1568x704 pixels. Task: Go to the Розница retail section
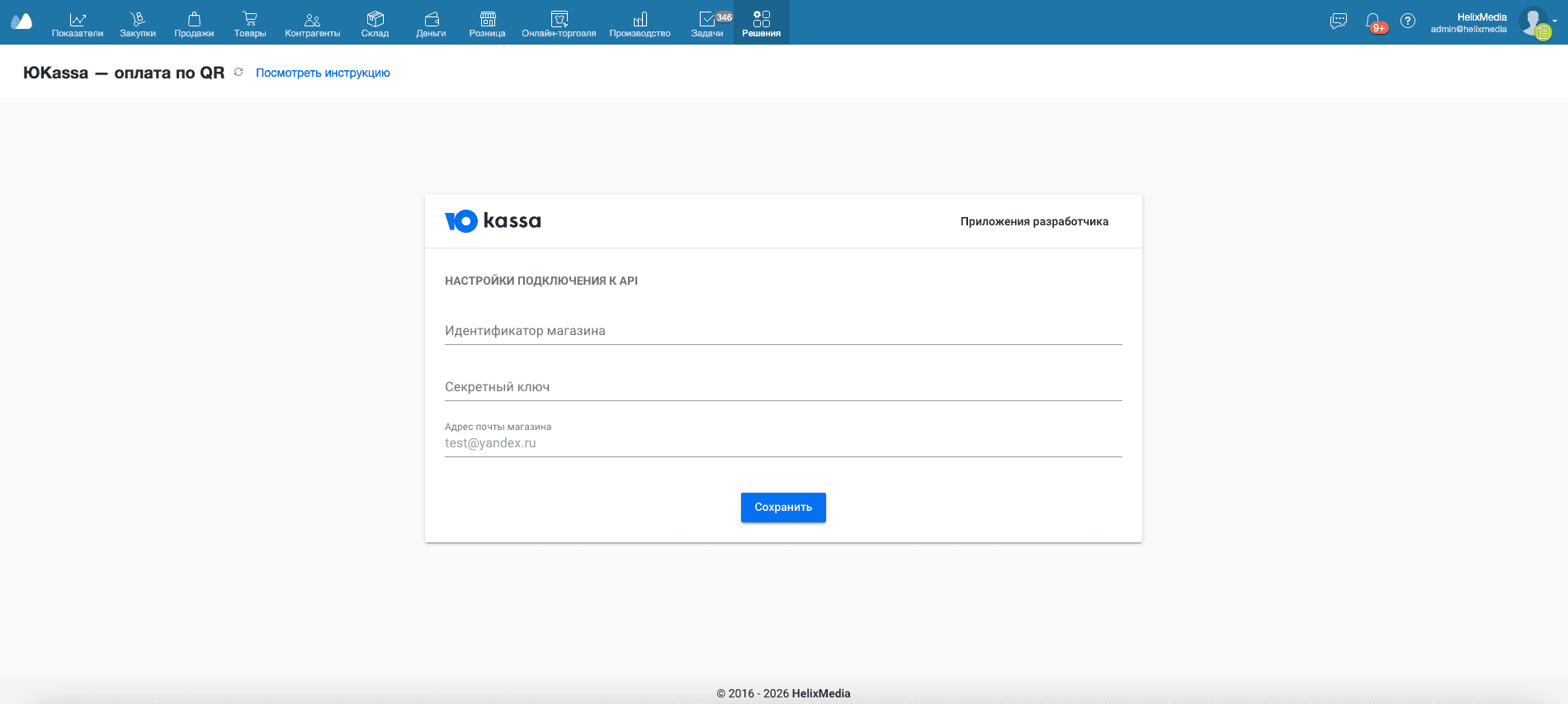click(x=487, y=24)
